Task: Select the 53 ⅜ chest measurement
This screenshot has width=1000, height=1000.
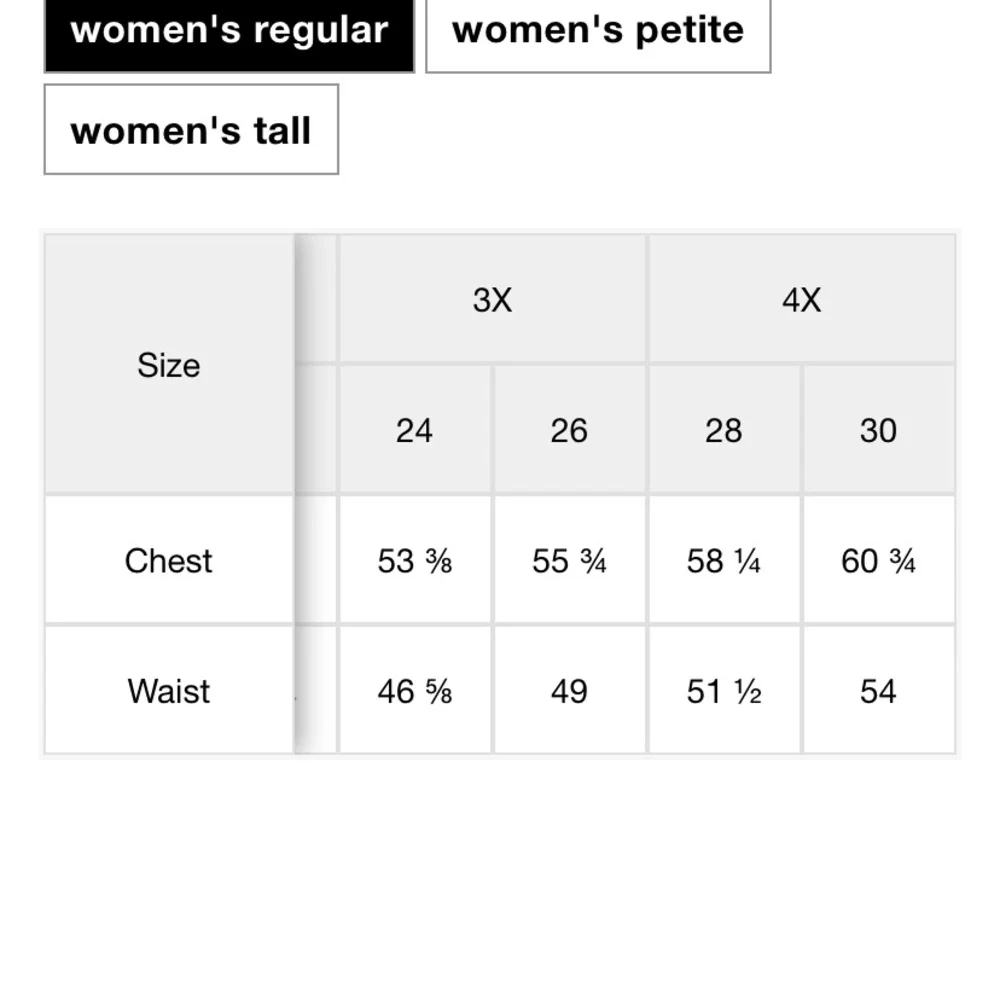Action: click(x=414, y=561)
